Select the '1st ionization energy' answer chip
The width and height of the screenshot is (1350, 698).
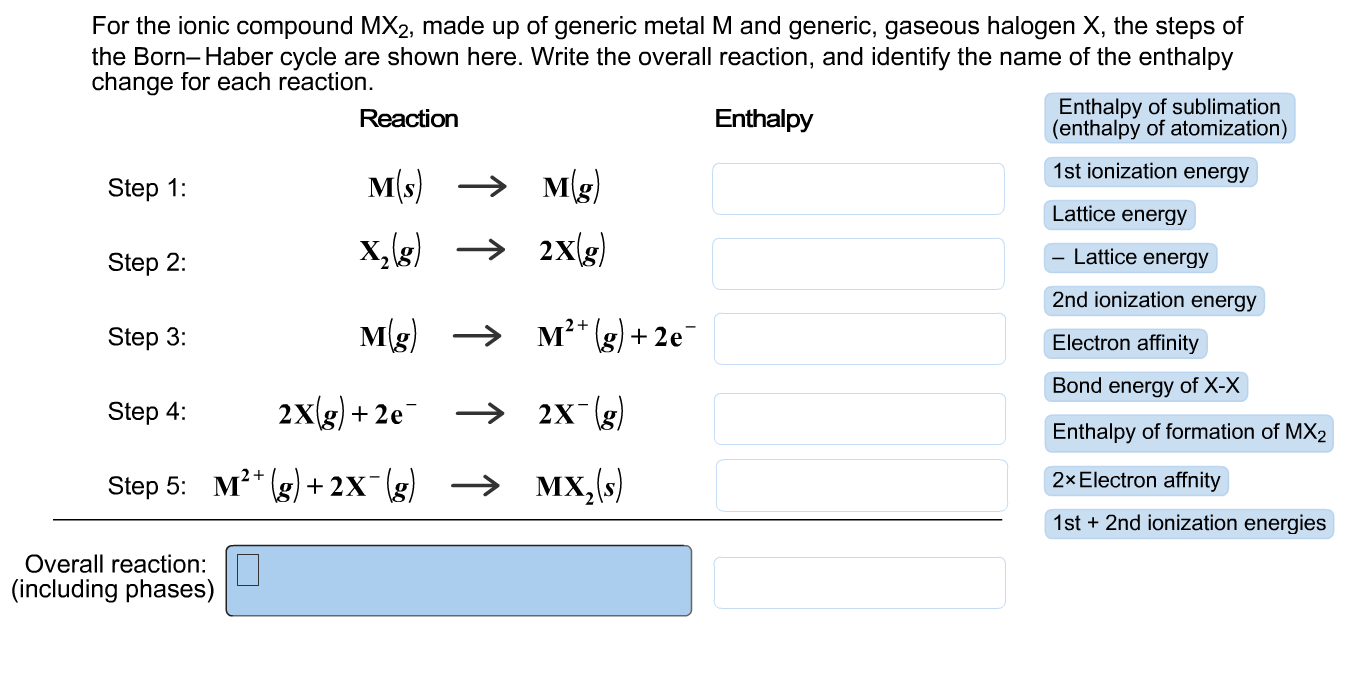click(1150, 171)
